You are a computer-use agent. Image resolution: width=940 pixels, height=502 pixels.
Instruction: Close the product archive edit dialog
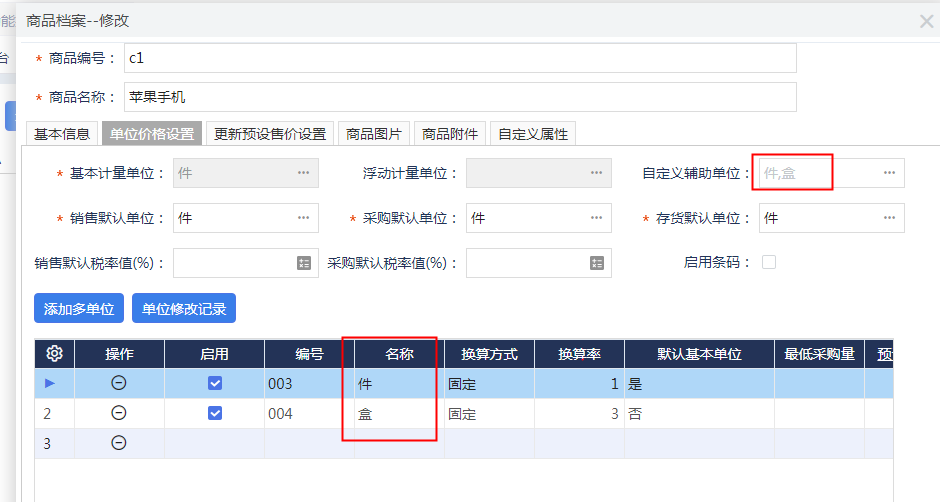click(926, 20)
